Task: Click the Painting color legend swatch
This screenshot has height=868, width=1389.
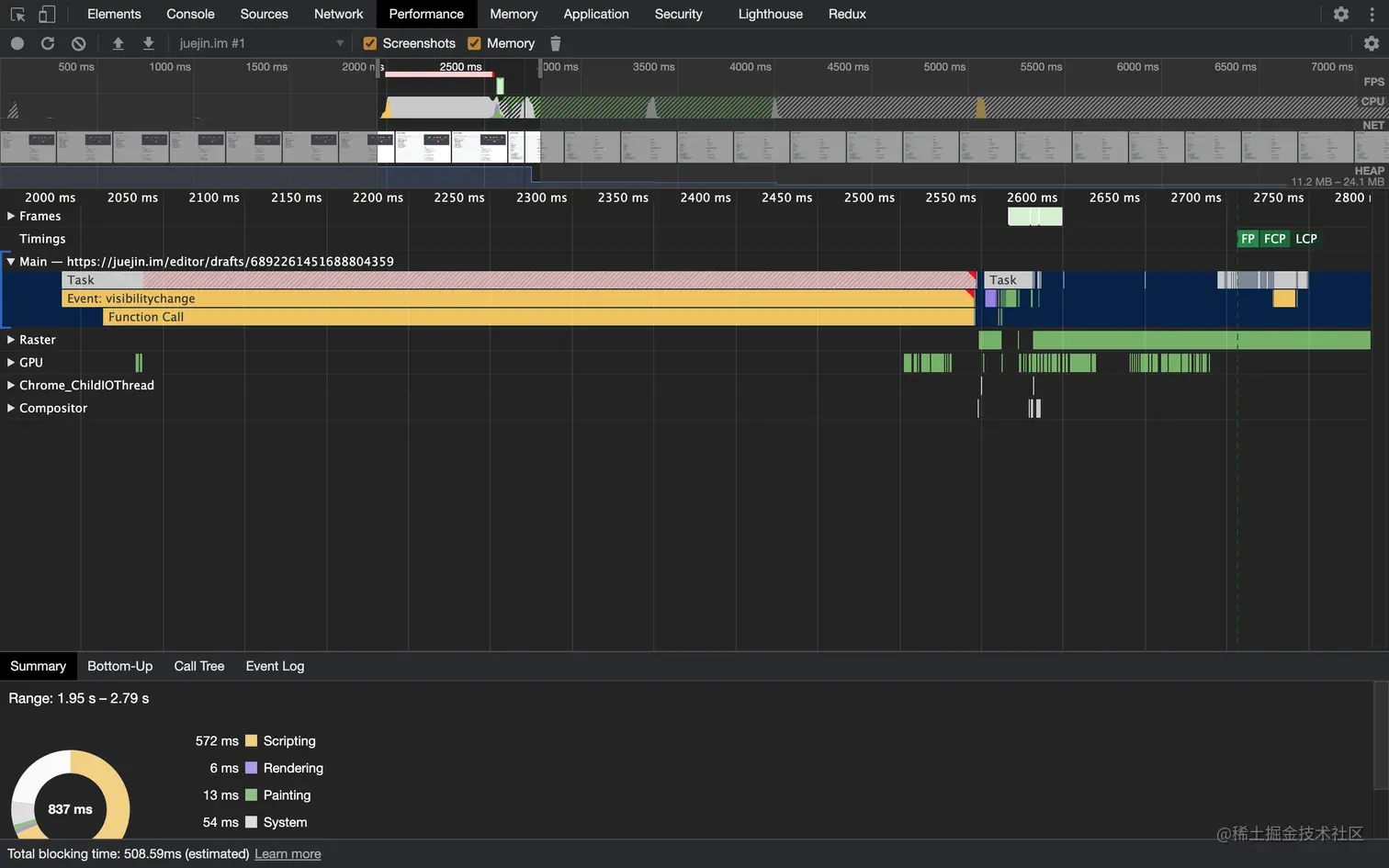Action: [251, 795]
